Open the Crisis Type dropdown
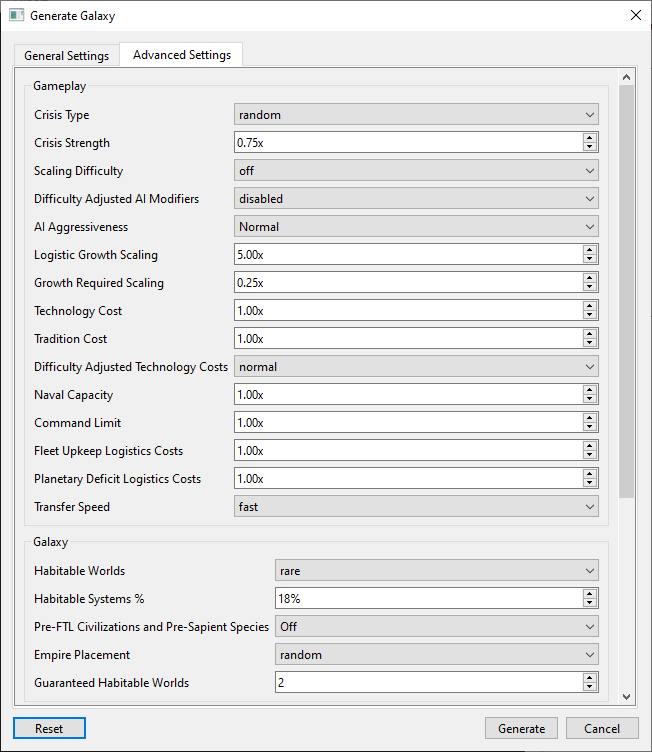This screenshot has height=752, width=652. [416, 115]
